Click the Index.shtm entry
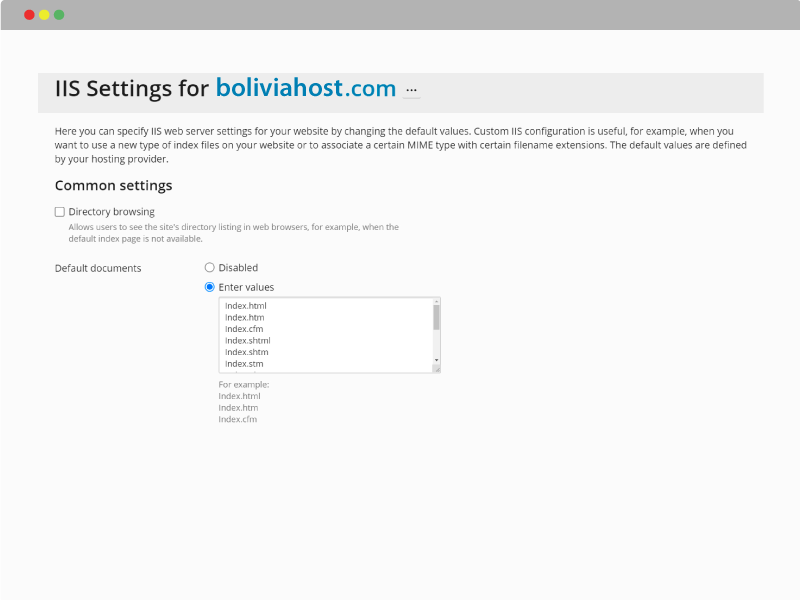The width and height of the screenshot is (800, 600). click(x=247, y=352)
